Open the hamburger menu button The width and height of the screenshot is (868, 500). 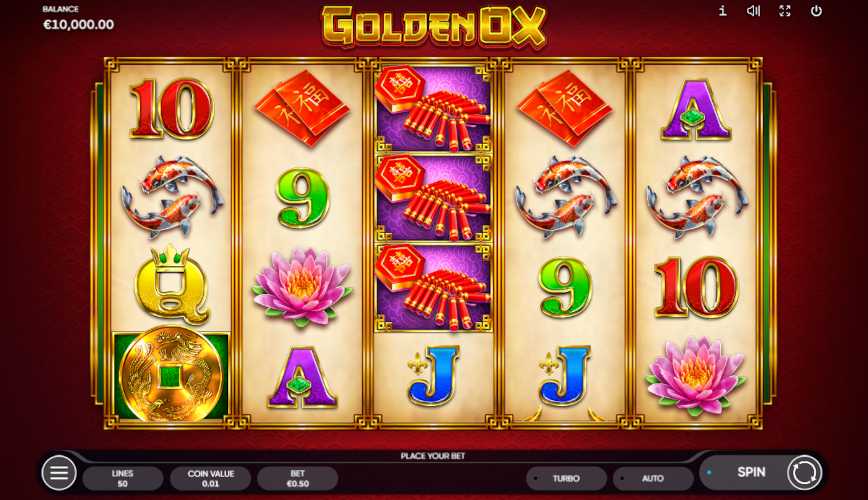[x=59, y=472]
